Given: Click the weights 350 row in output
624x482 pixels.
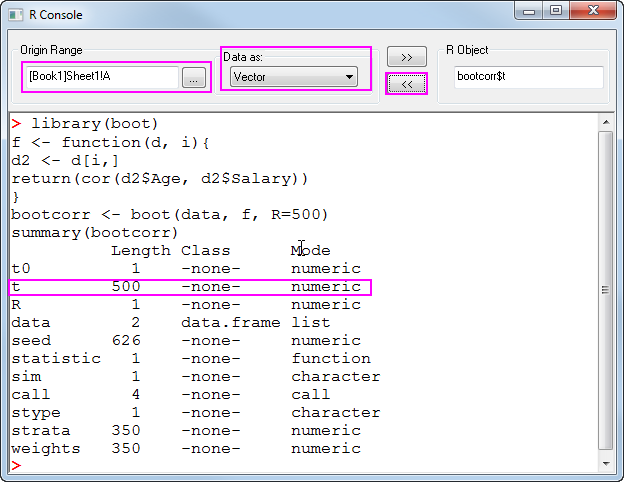Looking at the screenshot, I should [x=185, y=449].
